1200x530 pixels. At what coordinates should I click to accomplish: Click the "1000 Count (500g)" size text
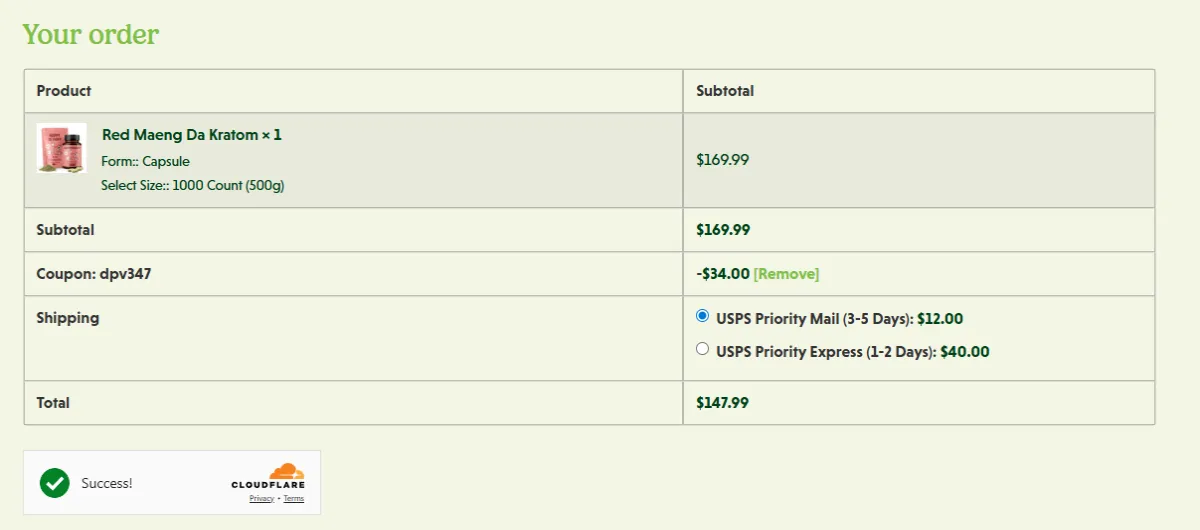pos(228,185)
